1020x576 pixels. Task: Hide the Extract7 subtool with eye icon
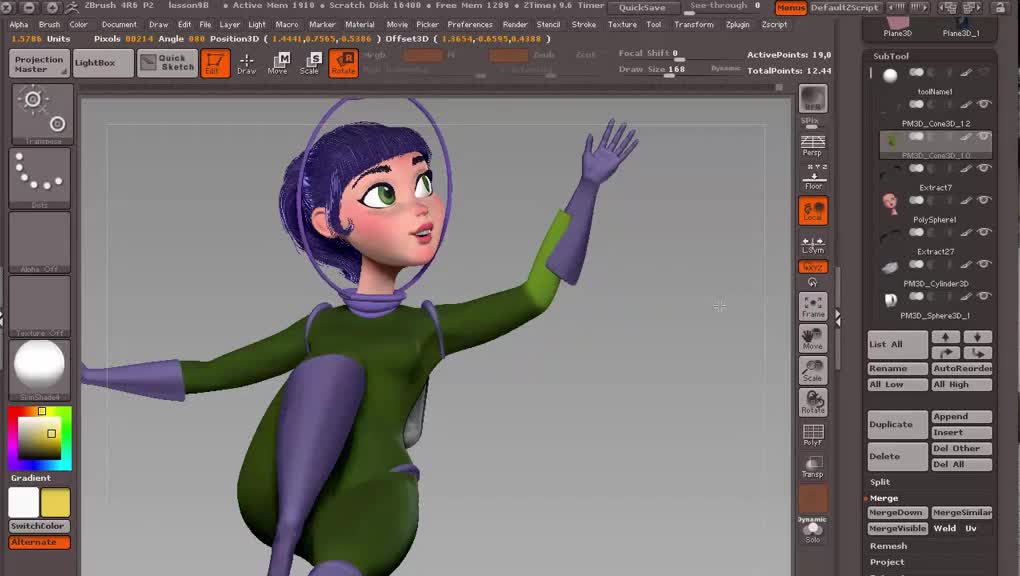point(984,168)
